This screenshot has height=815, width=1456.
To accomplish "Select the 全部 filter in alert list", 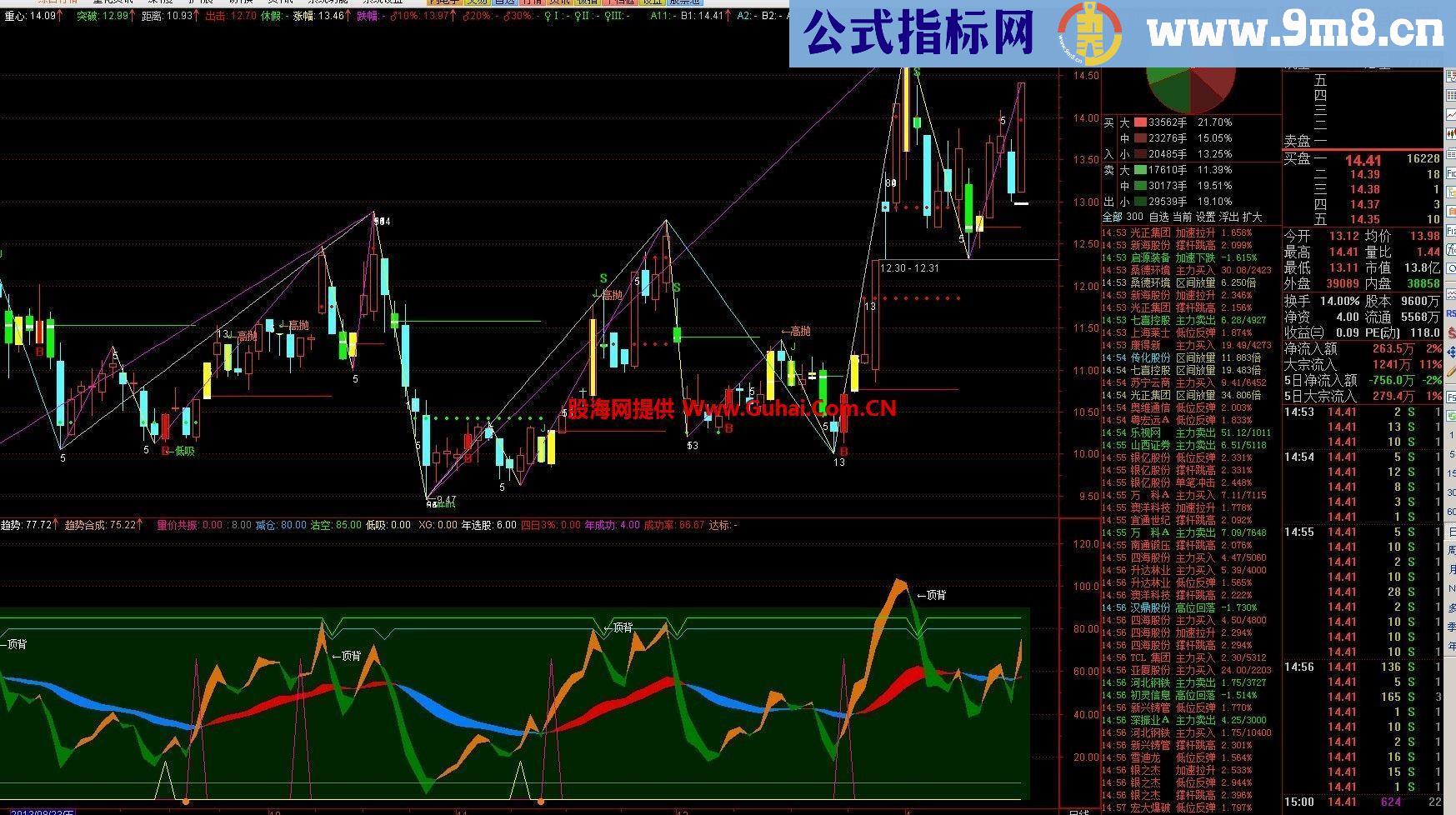I will tap(1113, 217).
